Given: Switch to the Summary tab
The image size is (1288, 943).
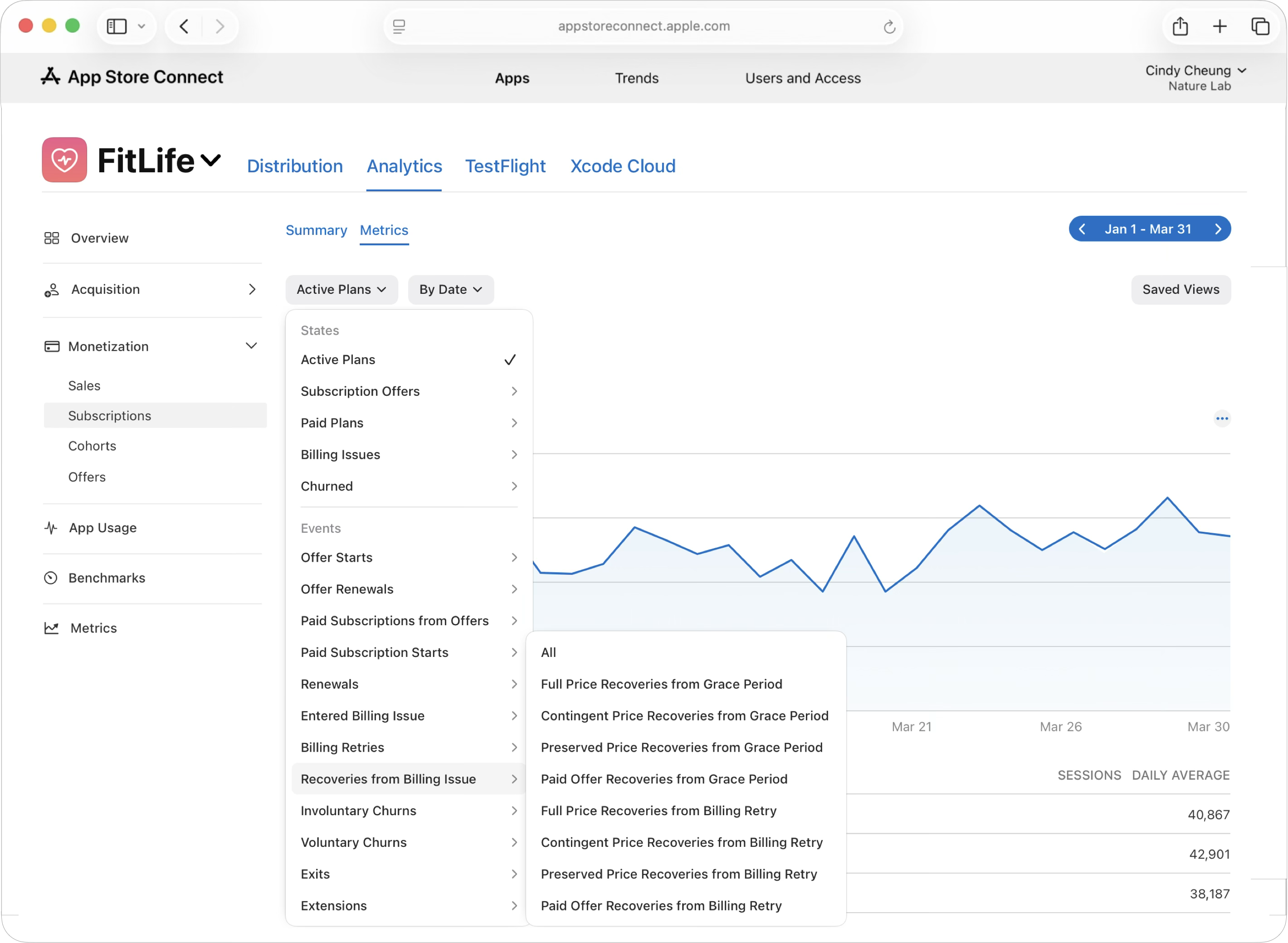Looking at the screenshot, I should point(316,230).
